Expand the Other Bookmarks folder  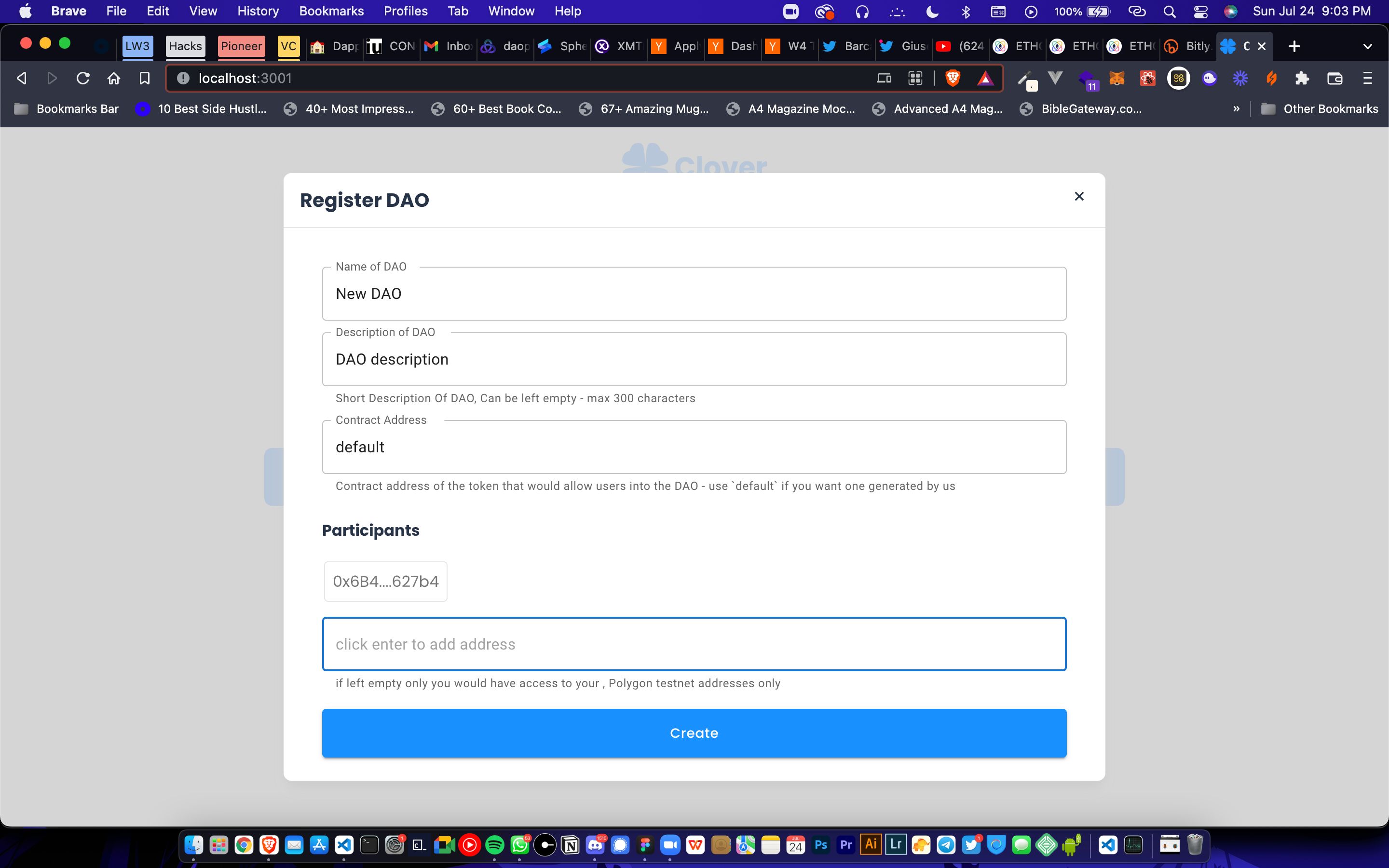coord(1319,109)
